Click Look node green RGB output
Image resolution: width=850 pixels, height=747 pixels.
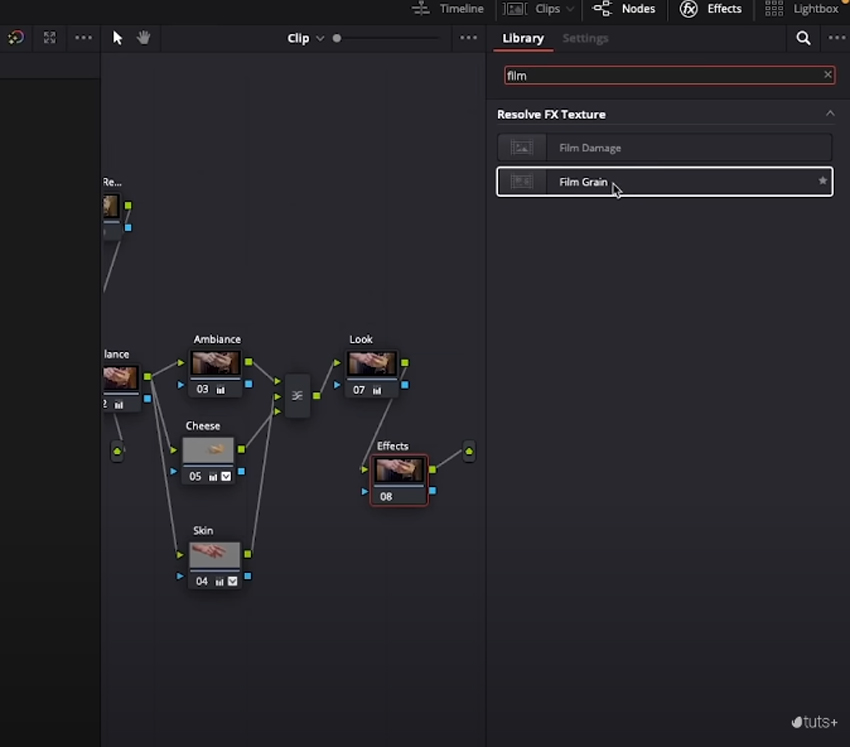coord(405,363)
